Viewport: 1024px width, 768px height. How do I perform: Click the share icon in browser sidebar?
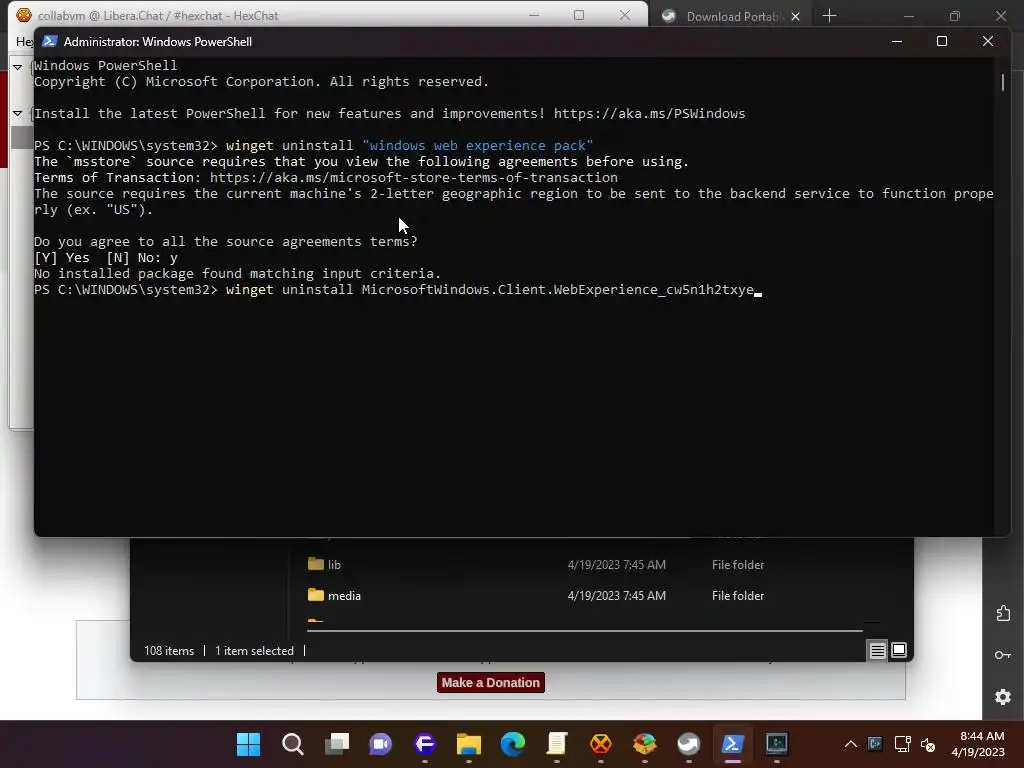point(1003,613)
